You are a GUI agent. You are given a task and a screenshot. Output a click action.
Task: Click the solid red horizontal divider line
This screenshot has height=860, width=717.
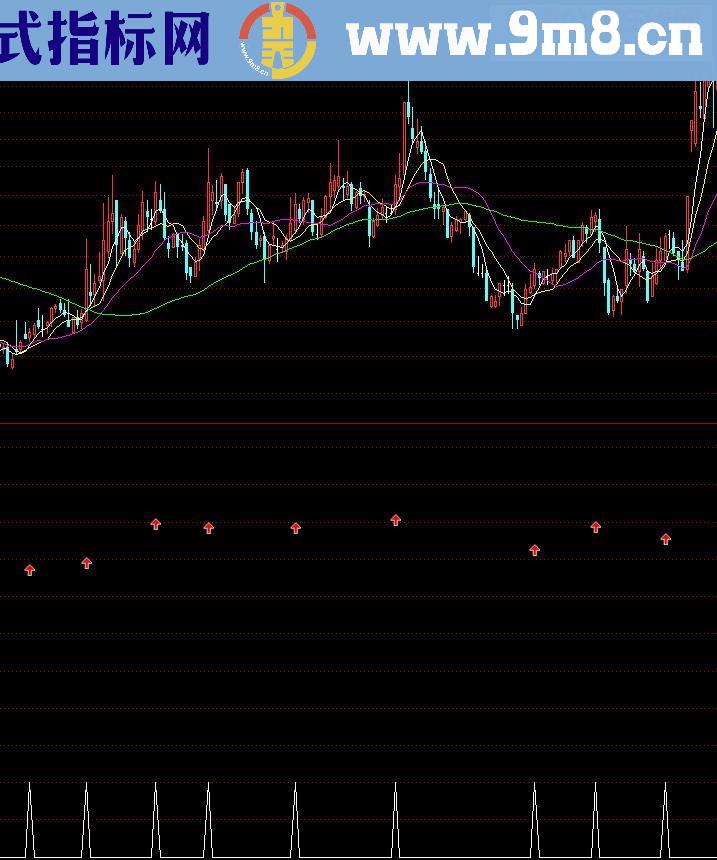point(358,423)
